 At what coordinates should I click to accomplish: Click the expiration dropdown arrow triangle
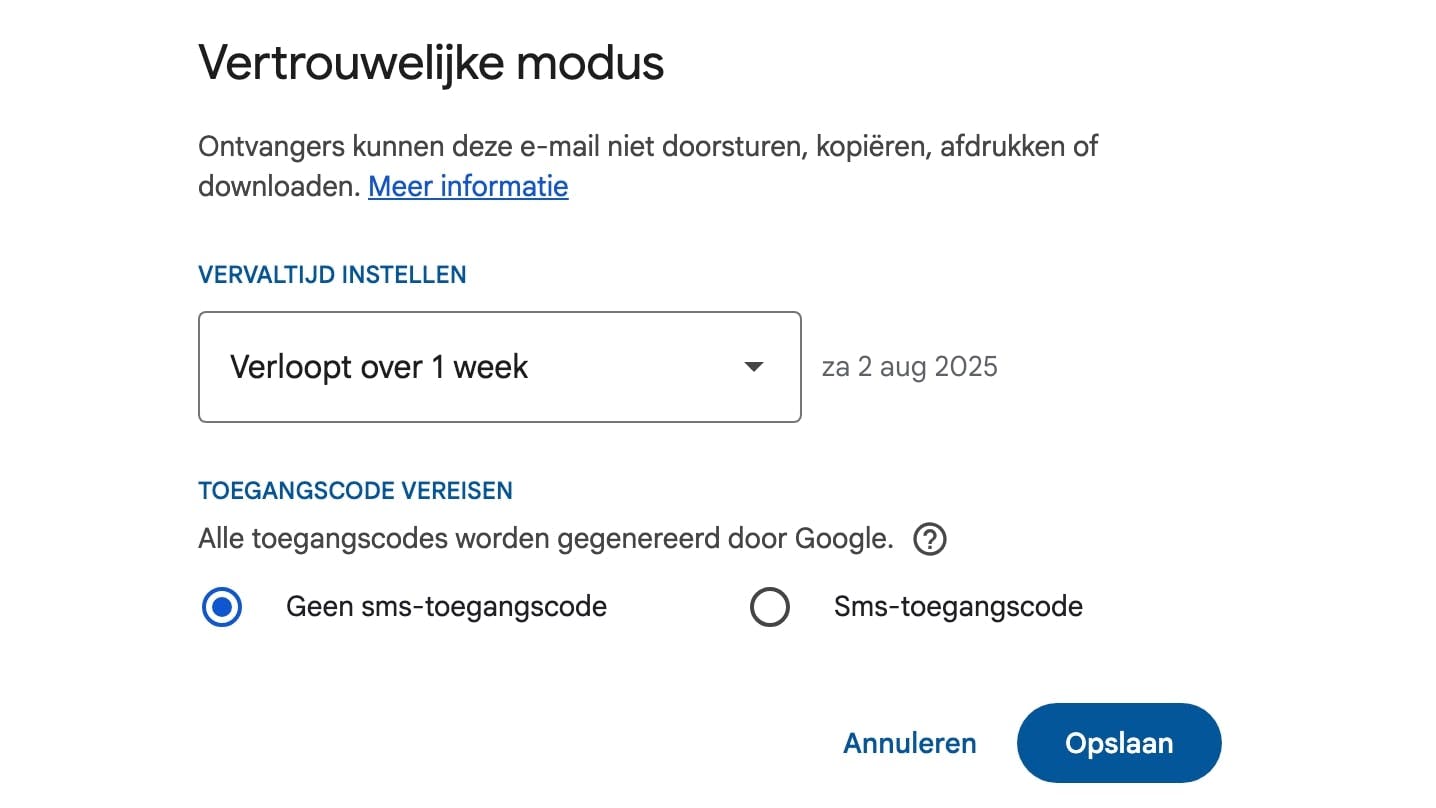pyautogui.click(x=754, y=367)
